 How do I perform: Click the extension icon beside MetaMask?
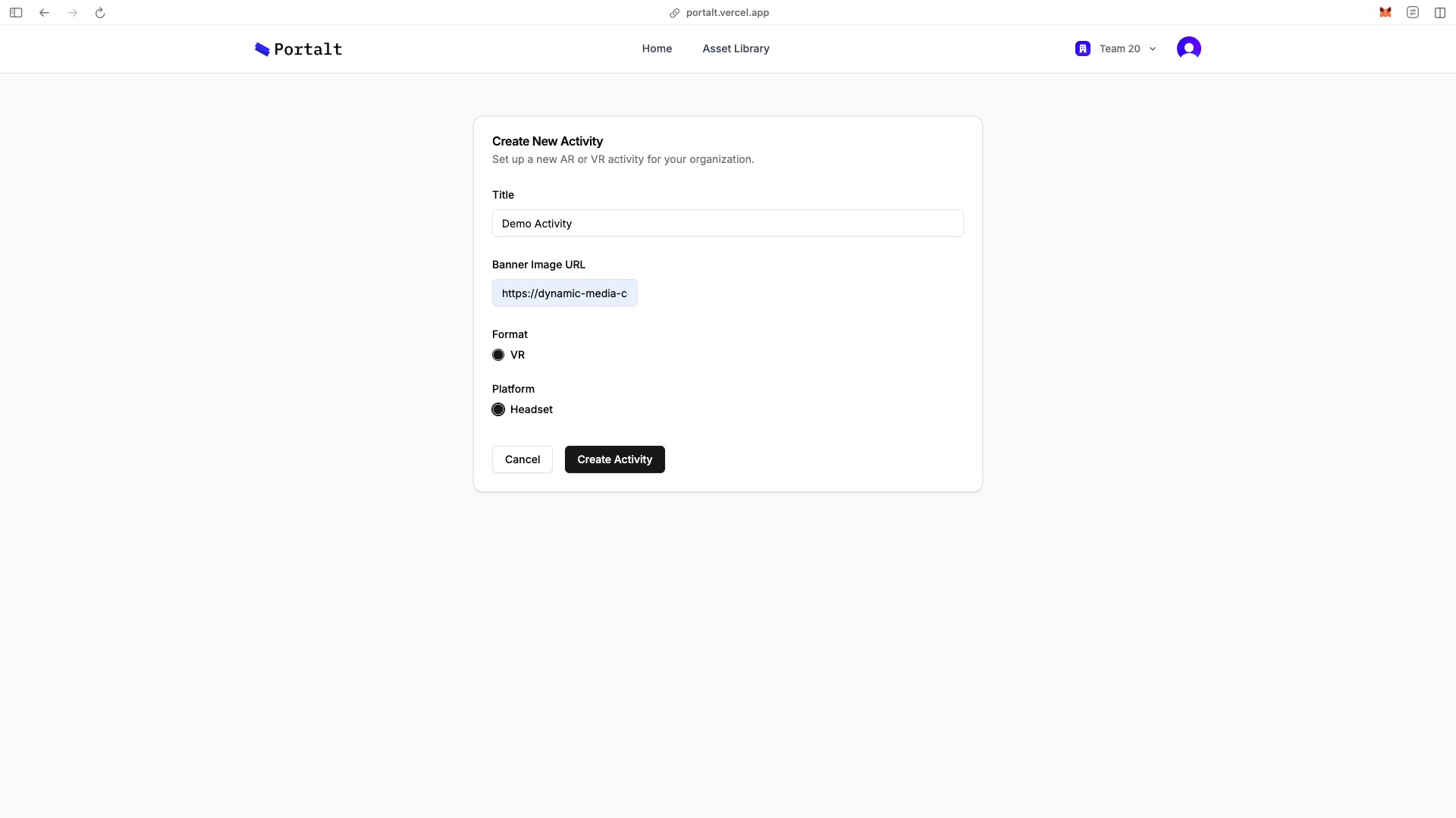pos(1412,13)
